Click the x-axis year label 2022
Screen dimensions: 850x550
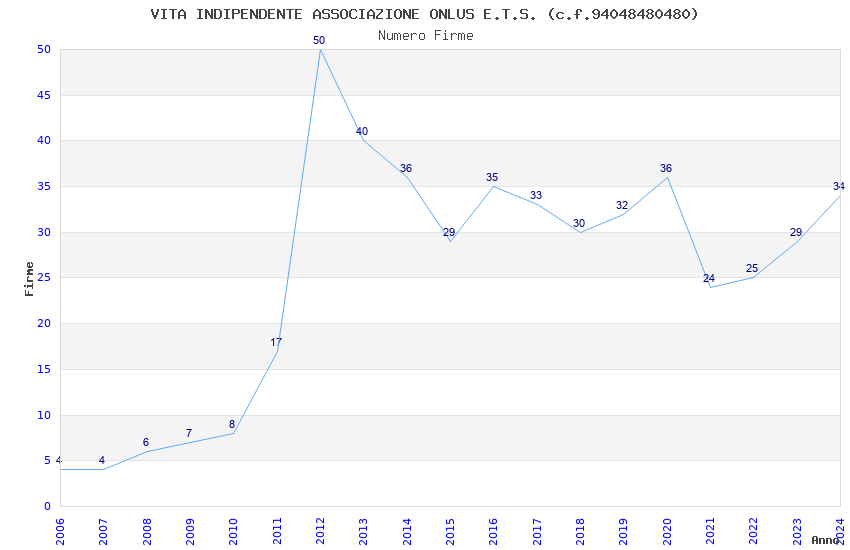(754, 531)
